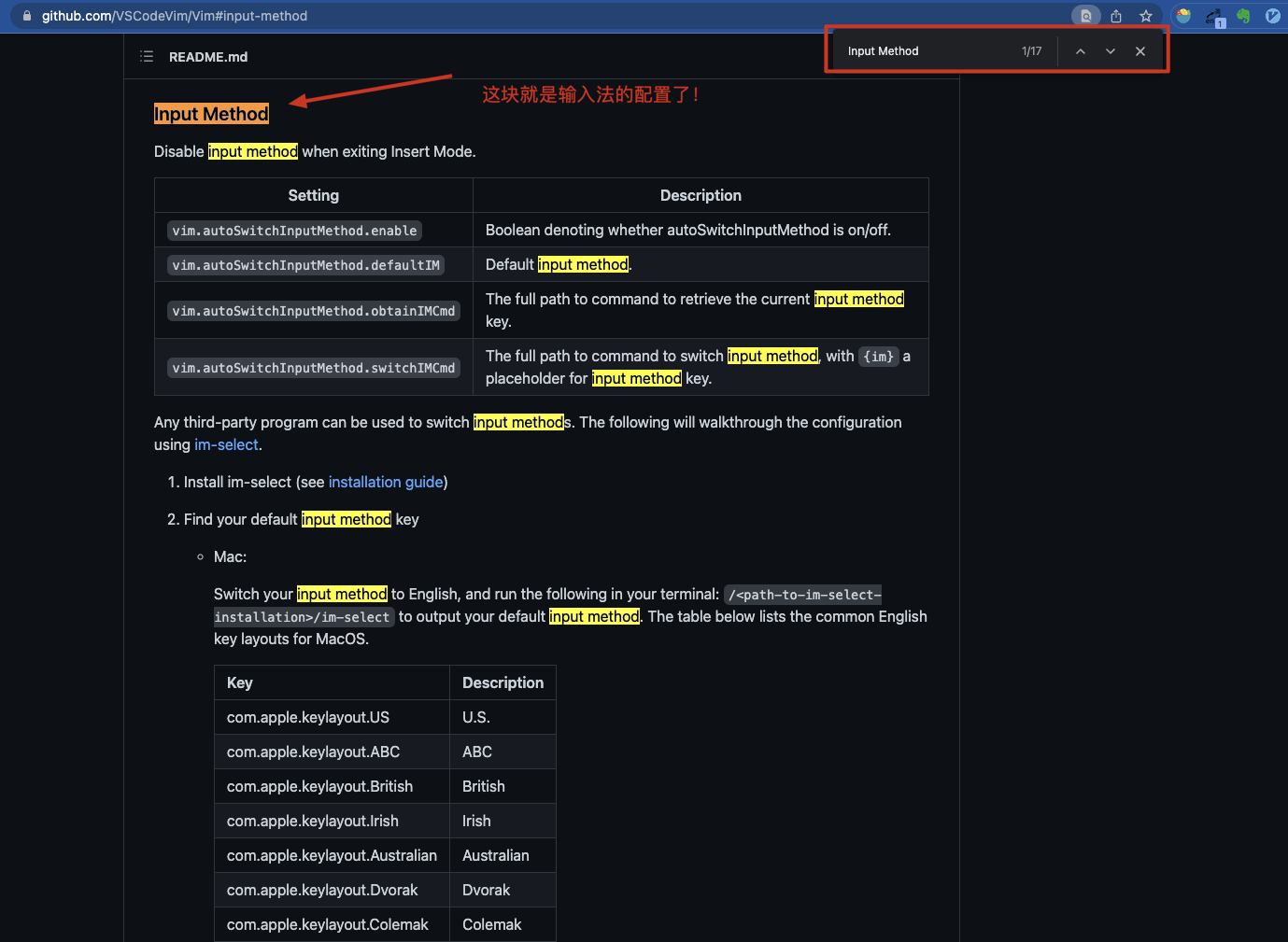Open the im-select link
Screen dimensions: 1288x942
[x=226, y=445]
